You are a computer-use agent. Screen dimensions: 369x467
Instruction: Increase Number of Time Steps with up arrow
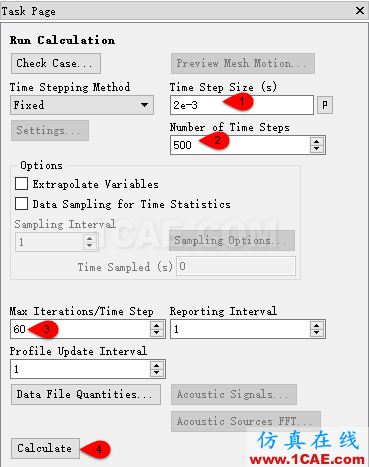tap(317, 141)
